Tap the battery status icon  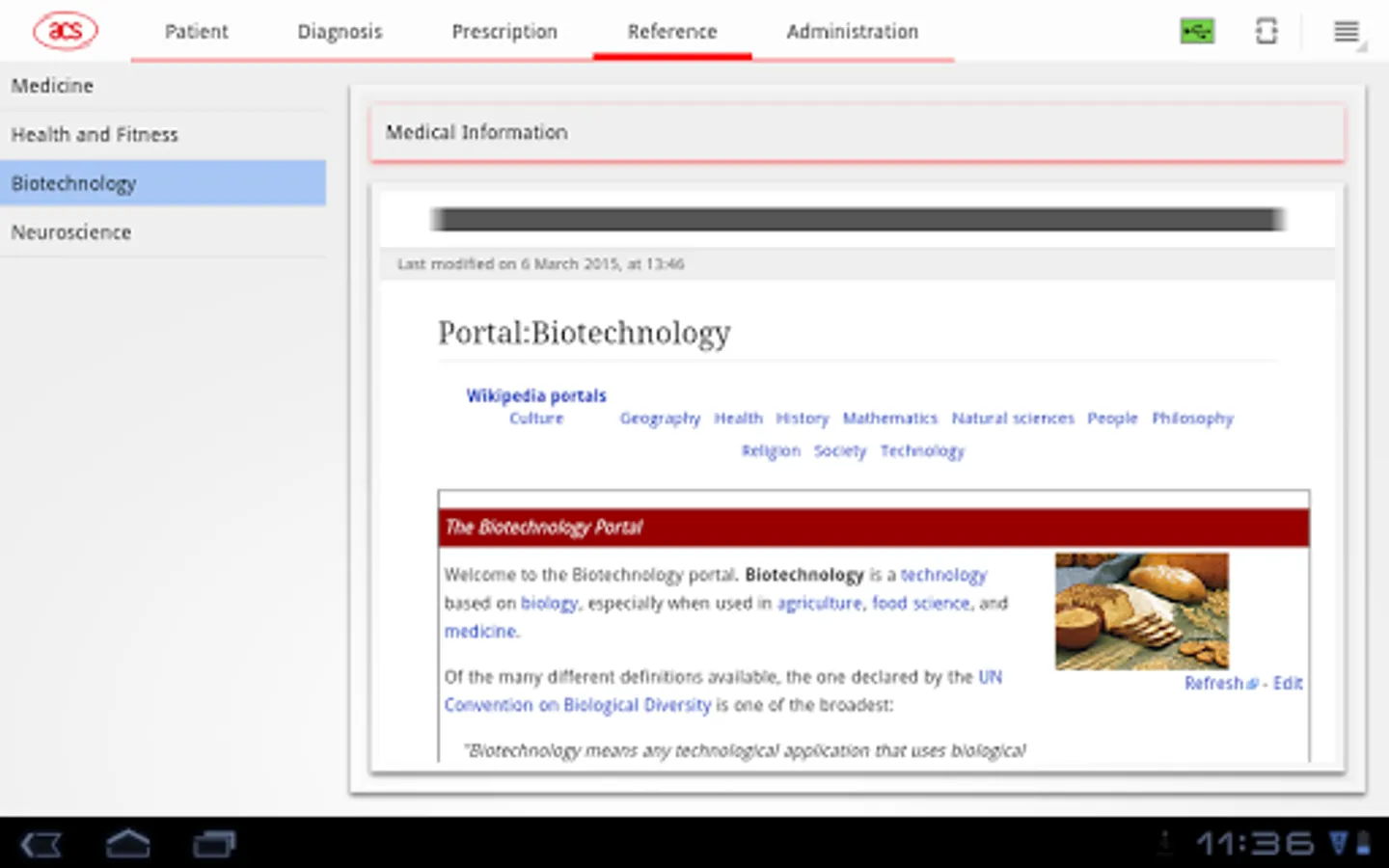click(1363, 844)
